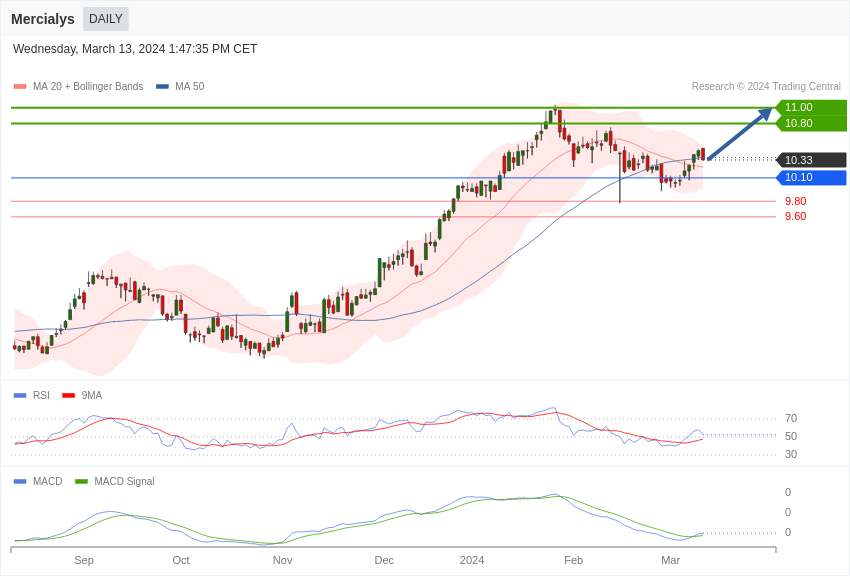Select the 2024 marker on the time axis
This screenshot has width=850, height=576.
coord(472,560)
